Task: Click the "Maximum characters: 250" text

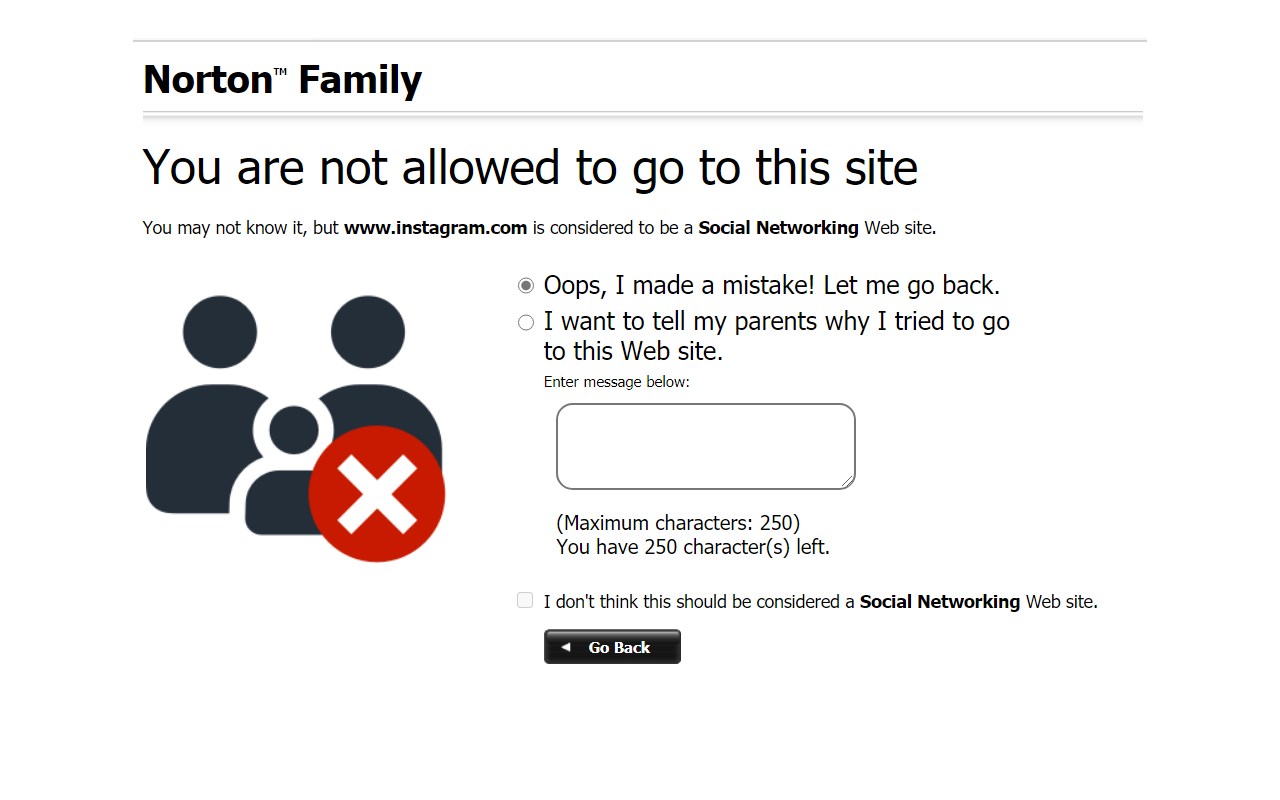Action: point(678,523)
